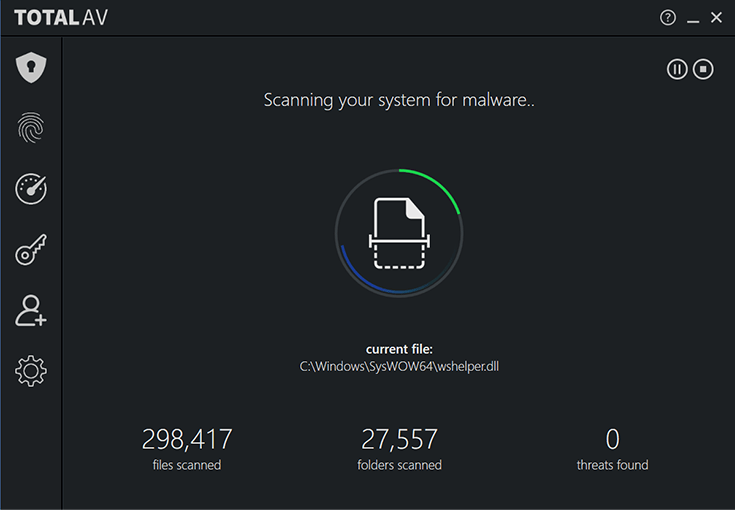Open the help question mark icon
Image resolution: width=735 pixels, height=510 pixels.
tap(668, 18)
